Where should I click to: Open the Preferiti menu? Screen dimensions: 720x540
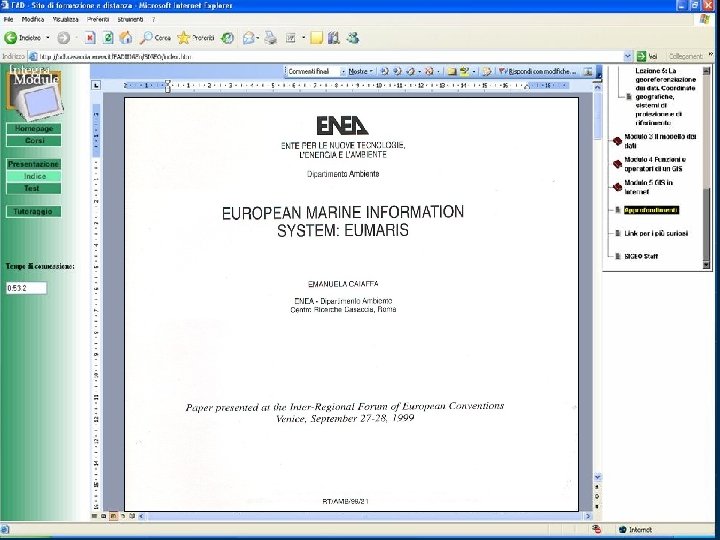[x=98, y=19]
